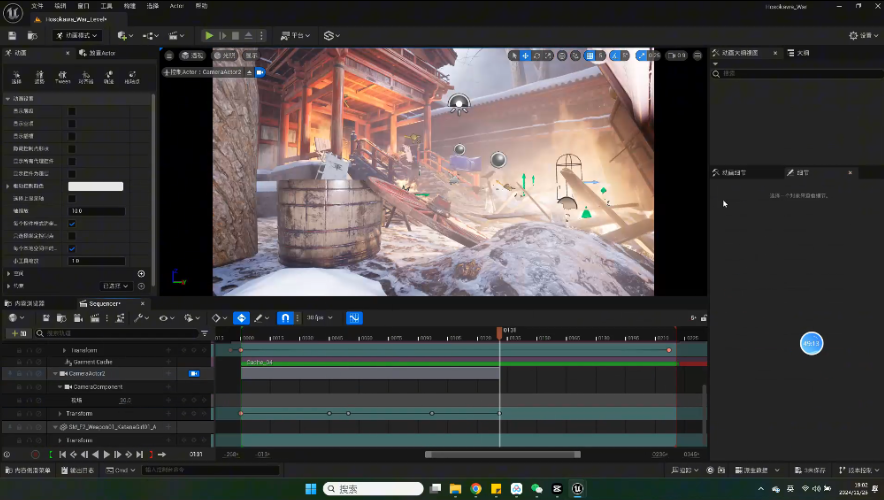Image resolution: width=884 pixels, height=500 pixels.
Task: Switch to the Place Actor tab
Action: click(x=98, y=53)
